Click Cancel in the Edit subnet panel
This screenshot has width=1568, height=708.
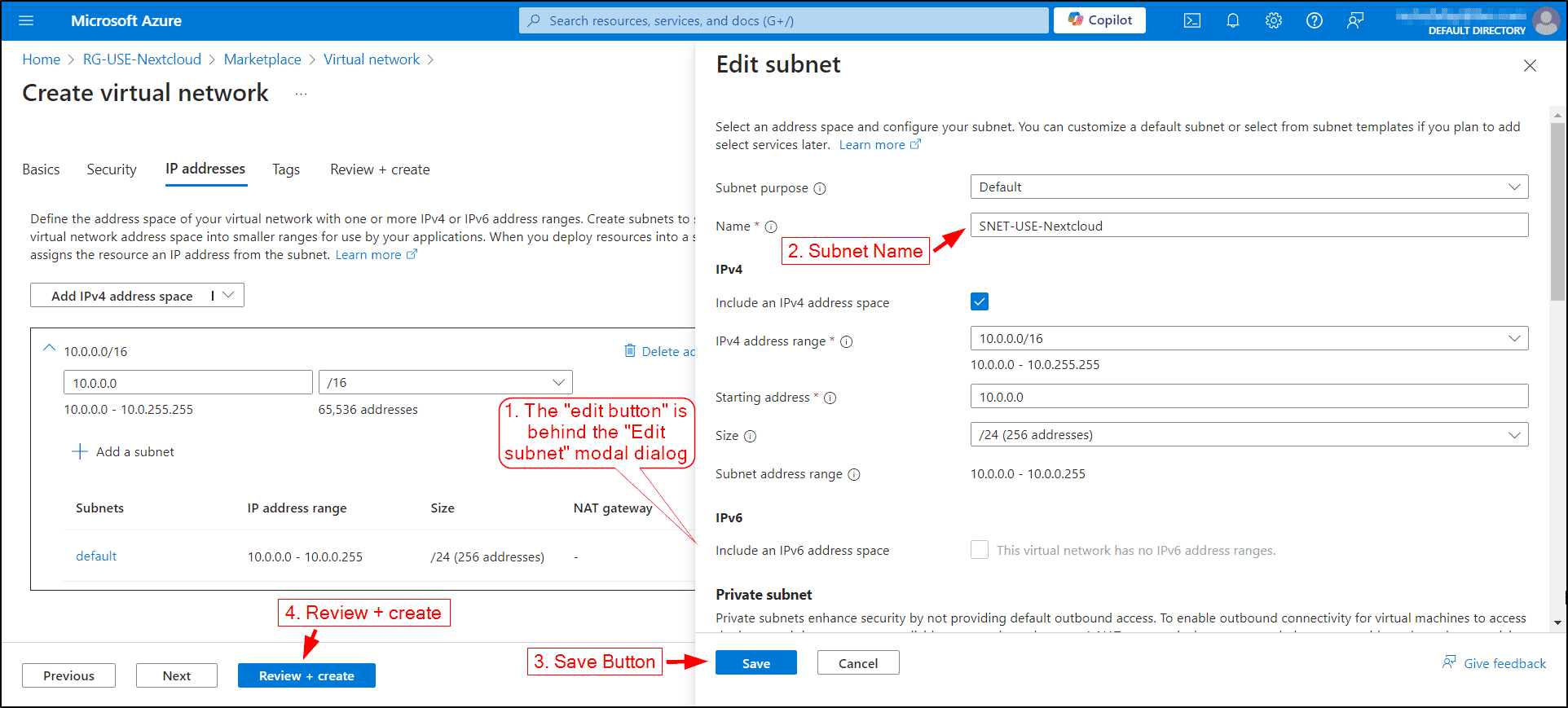pyautogui.click(x=858, y=663)
